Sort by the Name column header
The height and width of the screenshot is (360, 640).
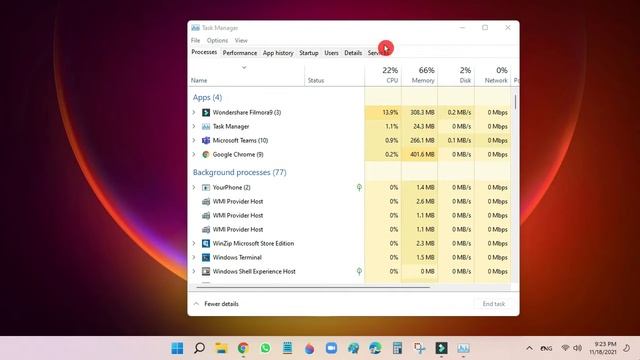pos(247,75)
